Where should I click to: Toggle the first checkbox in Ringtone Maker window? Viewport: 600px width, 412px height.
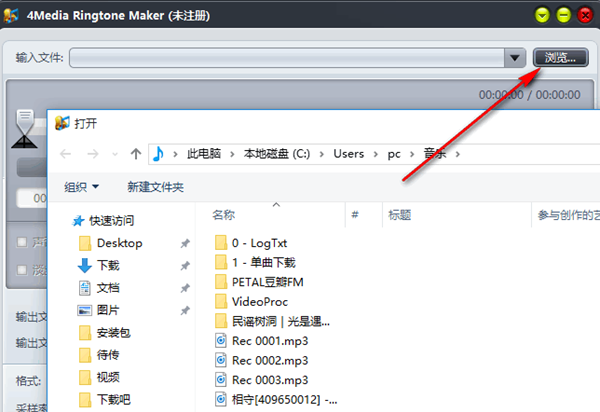(22, 242)
